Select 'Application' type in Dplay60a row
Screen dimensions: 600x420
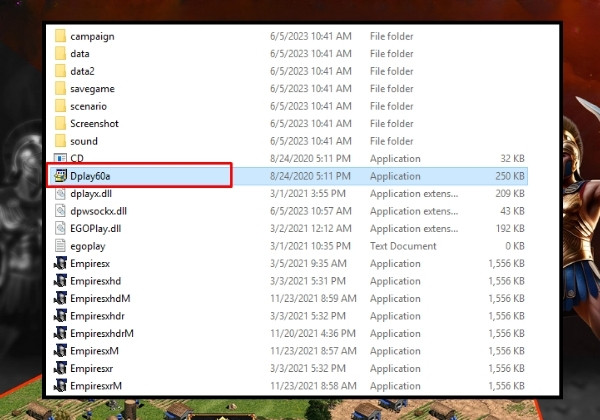pyautogui.click(x=395, y=176)
